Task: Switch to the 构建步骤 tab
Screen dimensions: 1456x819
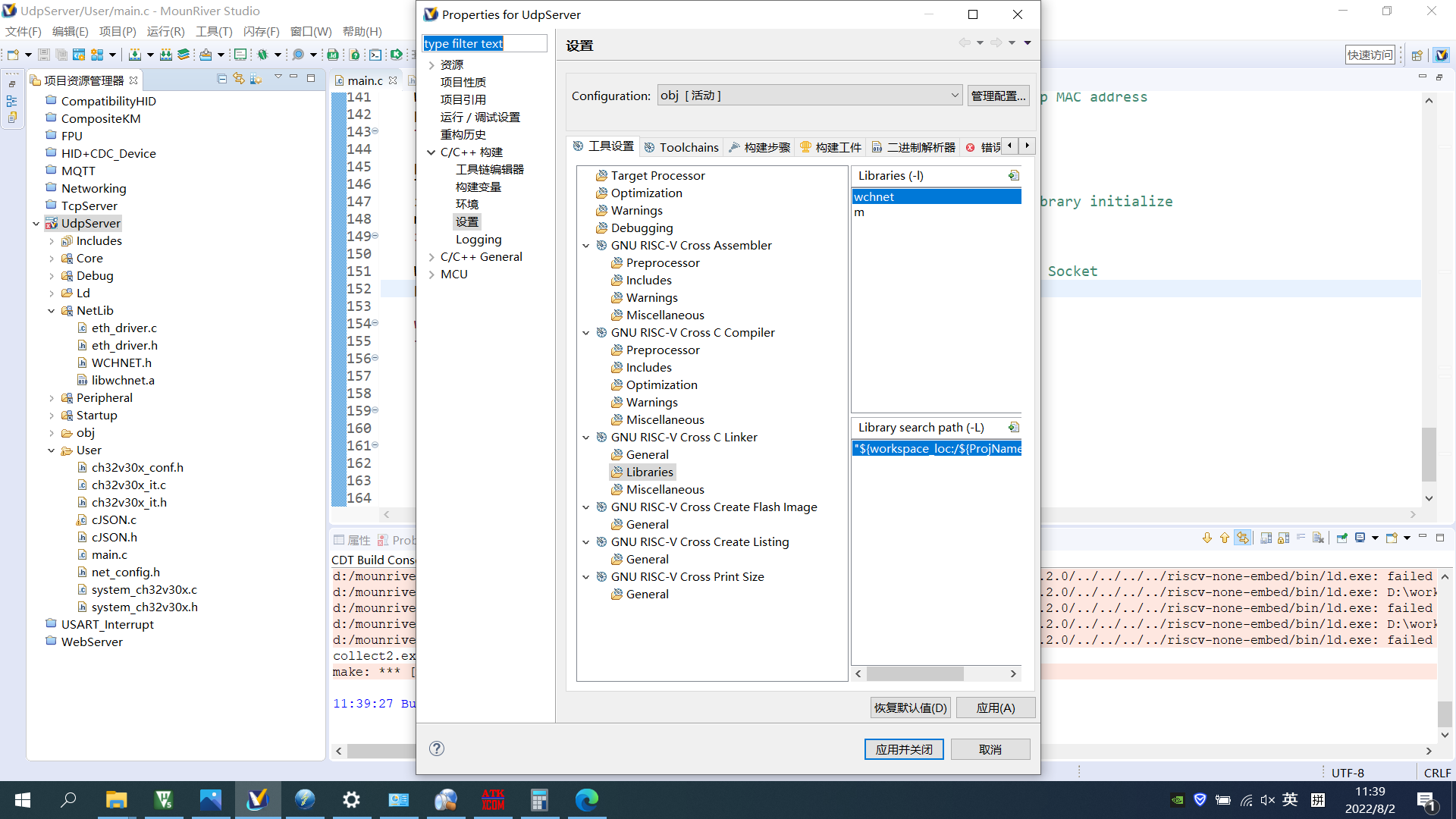Action: (x=760, y=147)
